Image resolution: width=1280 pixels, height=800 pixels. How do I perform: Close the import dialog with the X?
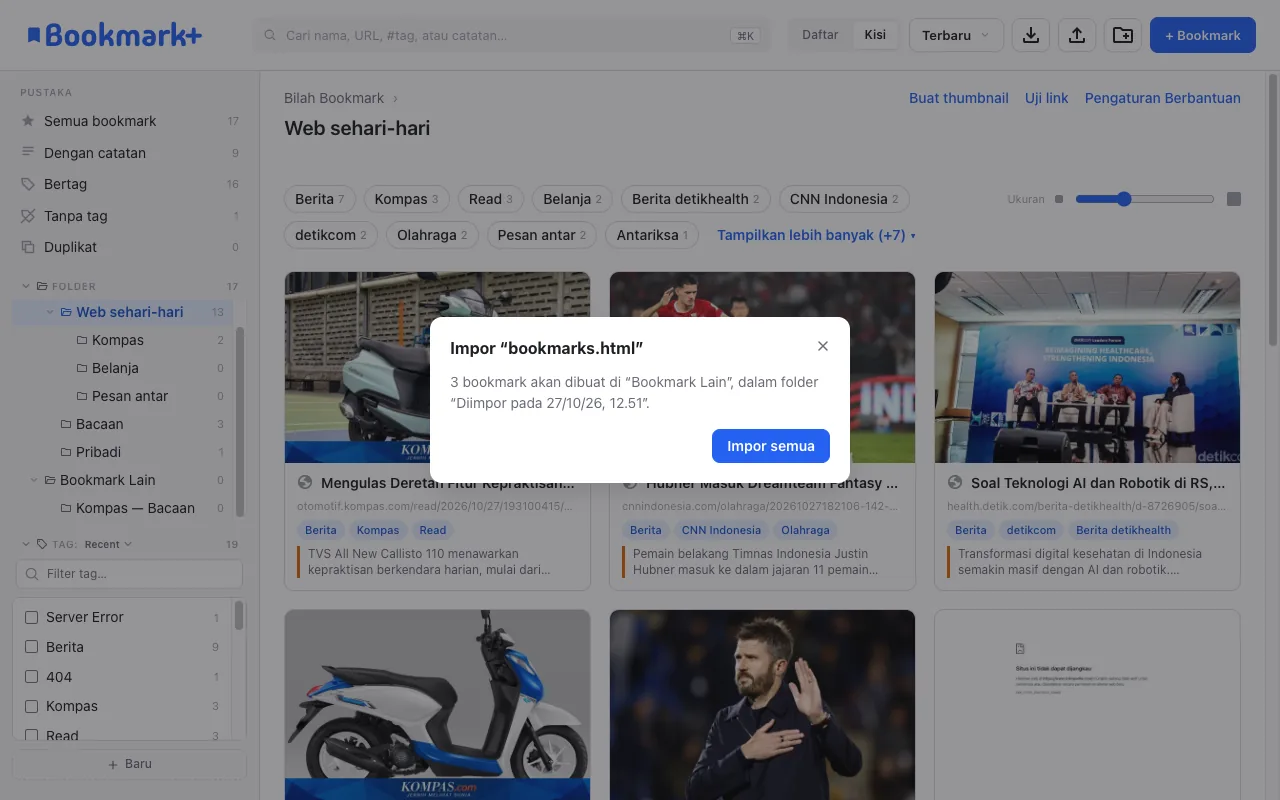[823, 346]
